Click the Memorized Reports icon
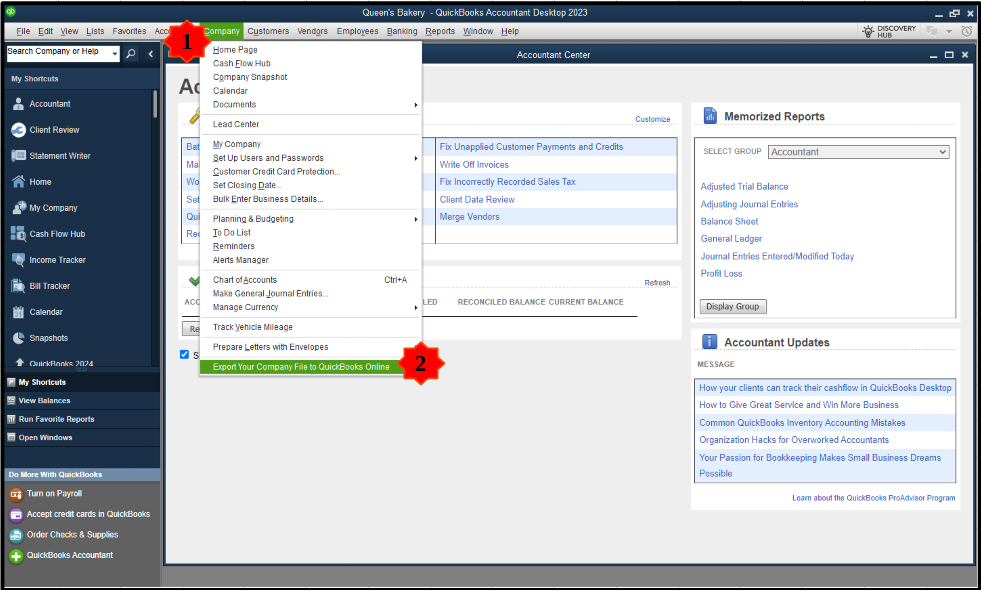Image resolution: width=981 pixels, height=590 pixels. click(x=710, y=116)
